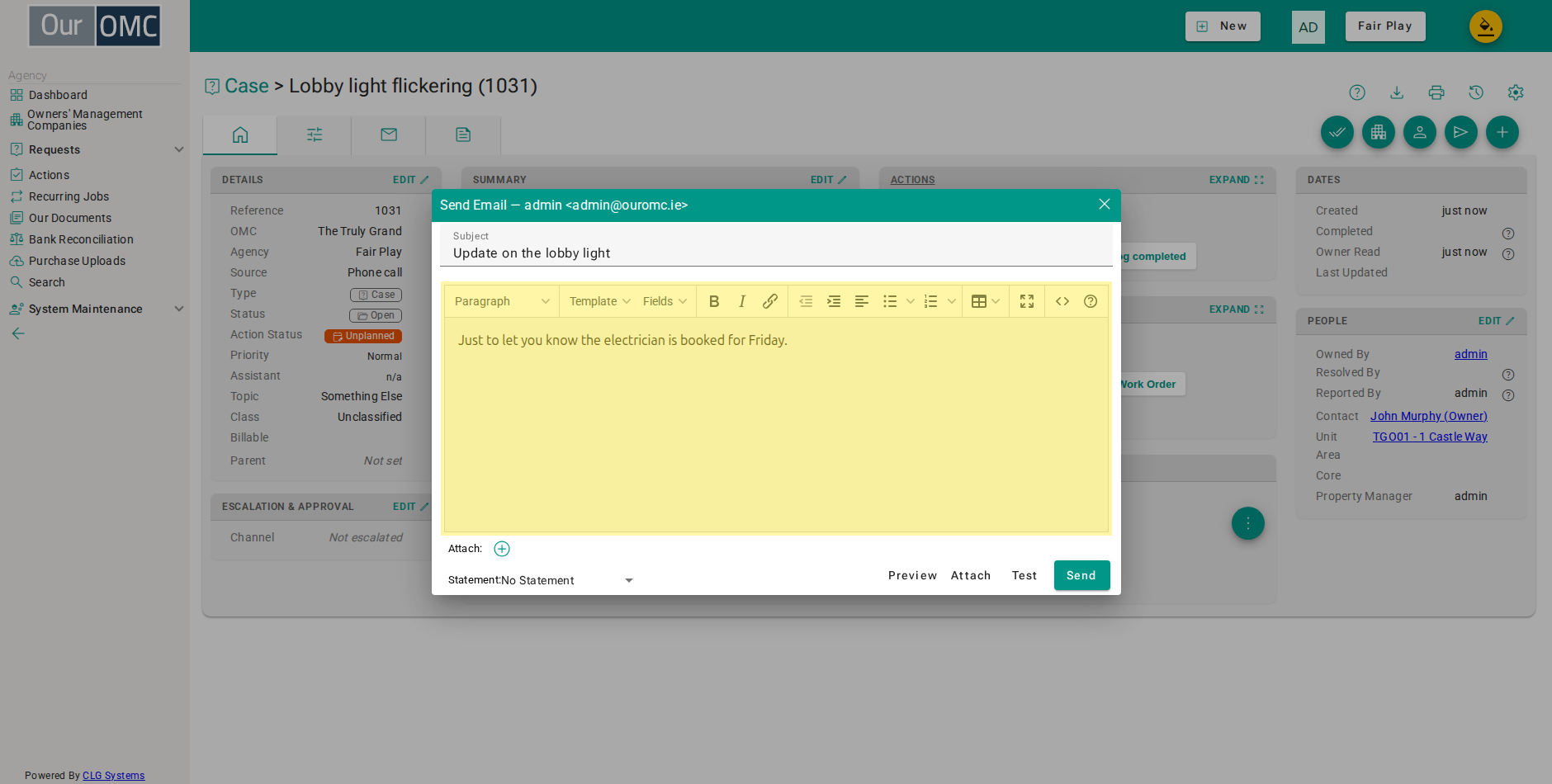Open the John Murphy (Owner) contact link
This screenshot has height=784, width=1552.
[x=1429, y=416]
